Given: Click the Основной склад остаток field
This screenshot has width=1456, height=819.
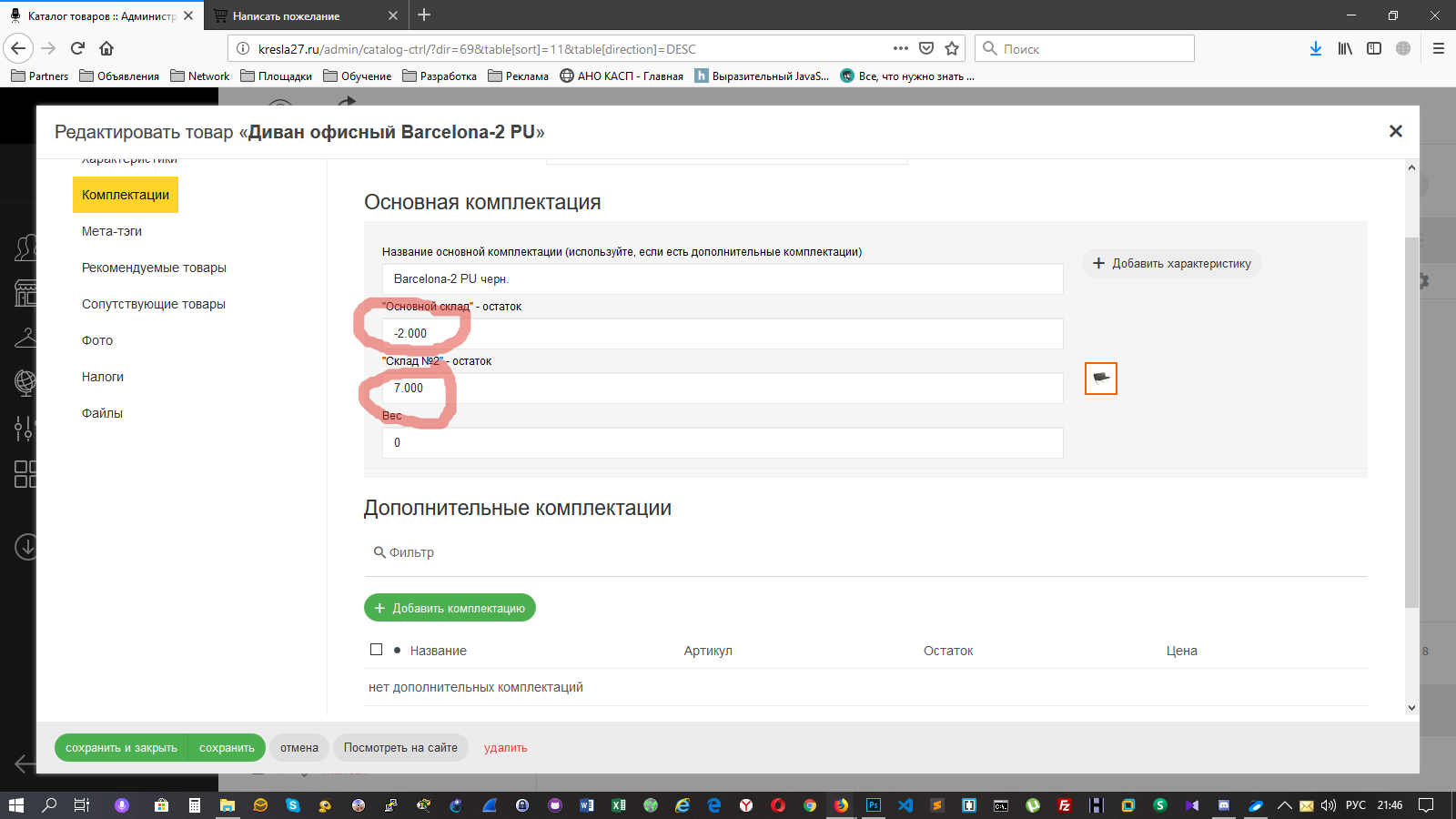Looking at the screenshot, I should [x=723, y=334].
